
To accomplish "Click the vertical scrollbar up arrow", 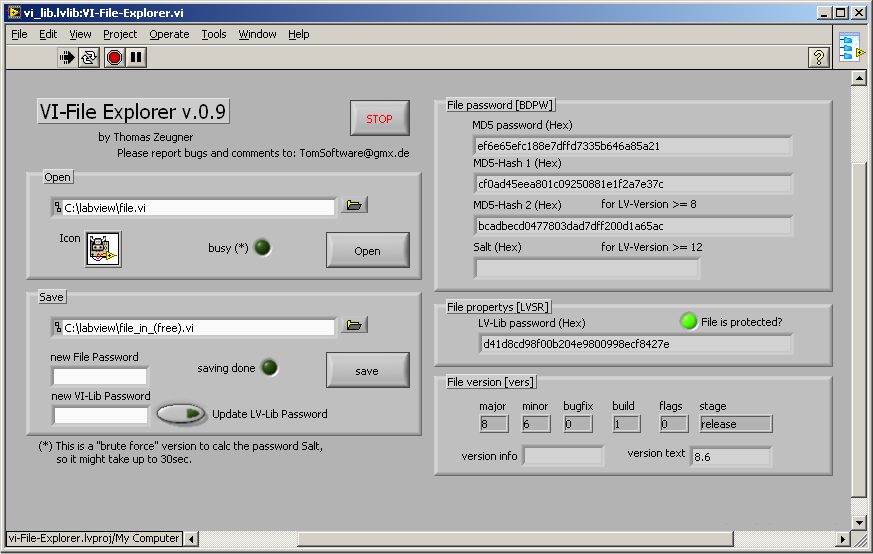I will (x=859, y=78).
